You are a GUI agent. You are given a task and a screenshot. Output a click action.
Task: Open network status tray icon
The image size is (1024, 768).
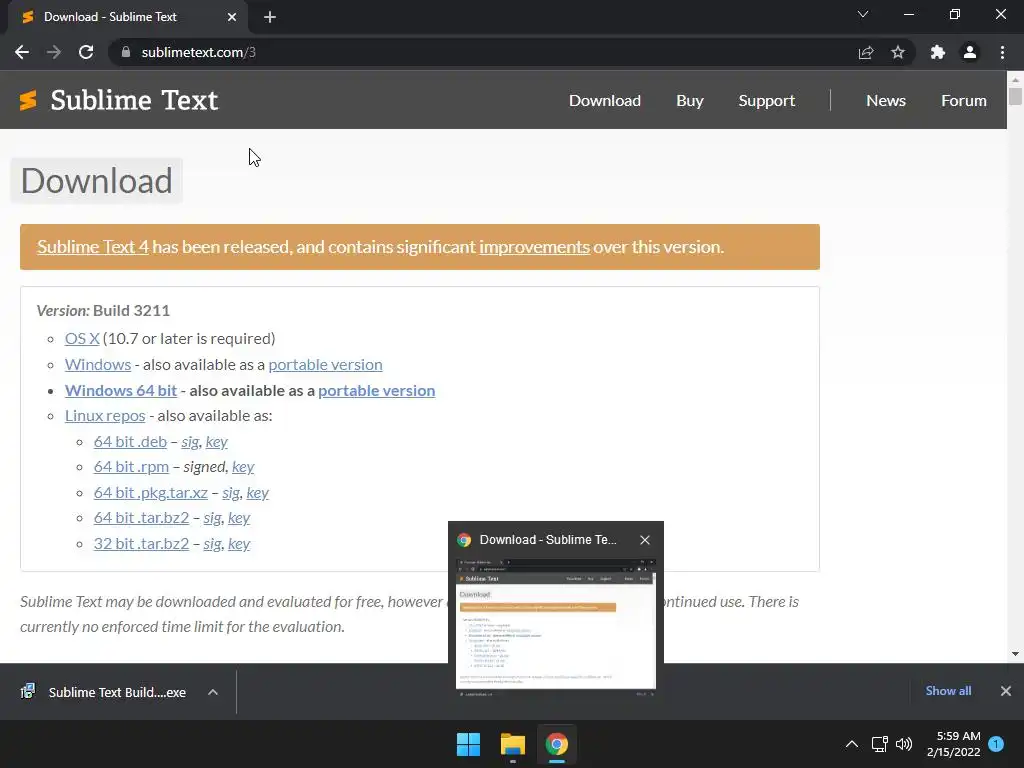tap(879, 744)
